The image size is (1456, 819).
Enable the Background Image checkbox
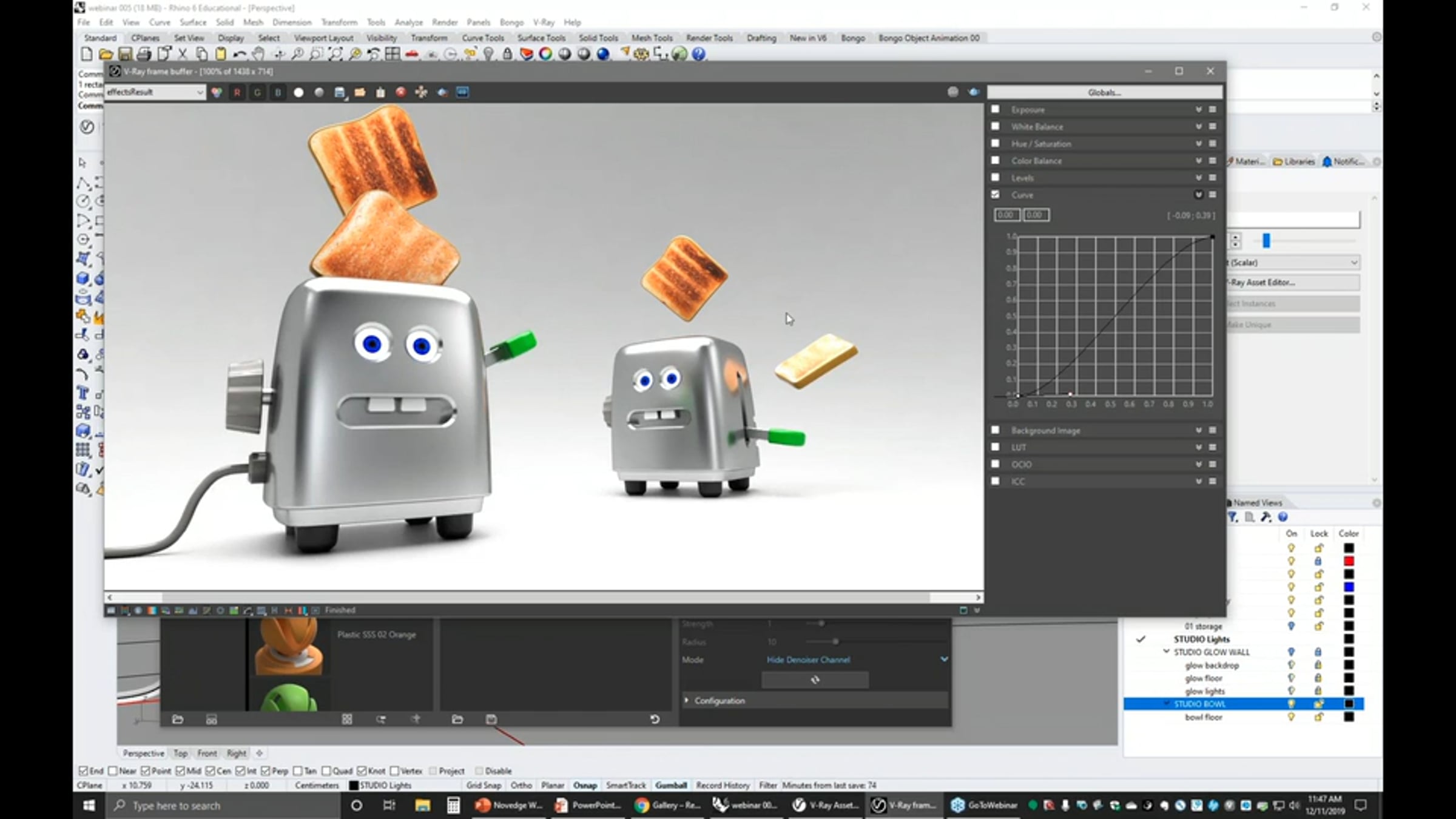pos(996,430)
